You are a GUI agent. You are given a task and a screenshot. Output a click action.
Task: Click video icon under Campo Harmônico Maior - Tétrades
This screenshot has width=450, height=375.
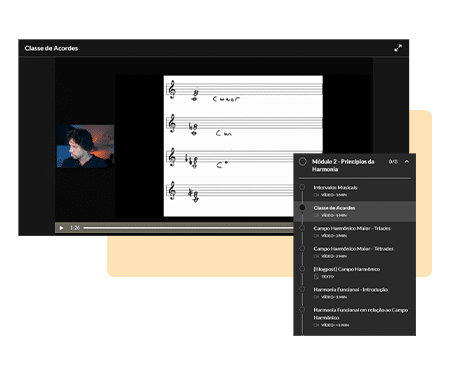(x=316, y=256)
